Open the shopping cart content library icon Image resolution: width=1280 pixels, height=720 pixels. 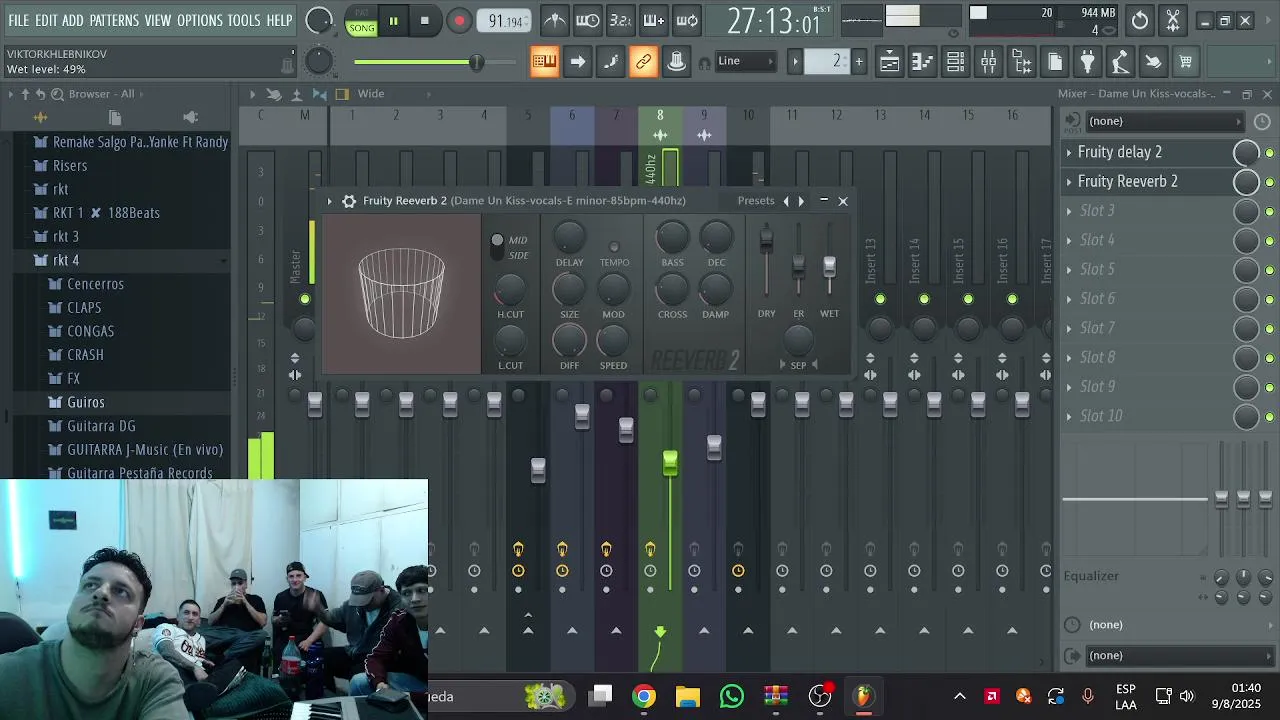pyautogui.click(x=1186, y=61)
